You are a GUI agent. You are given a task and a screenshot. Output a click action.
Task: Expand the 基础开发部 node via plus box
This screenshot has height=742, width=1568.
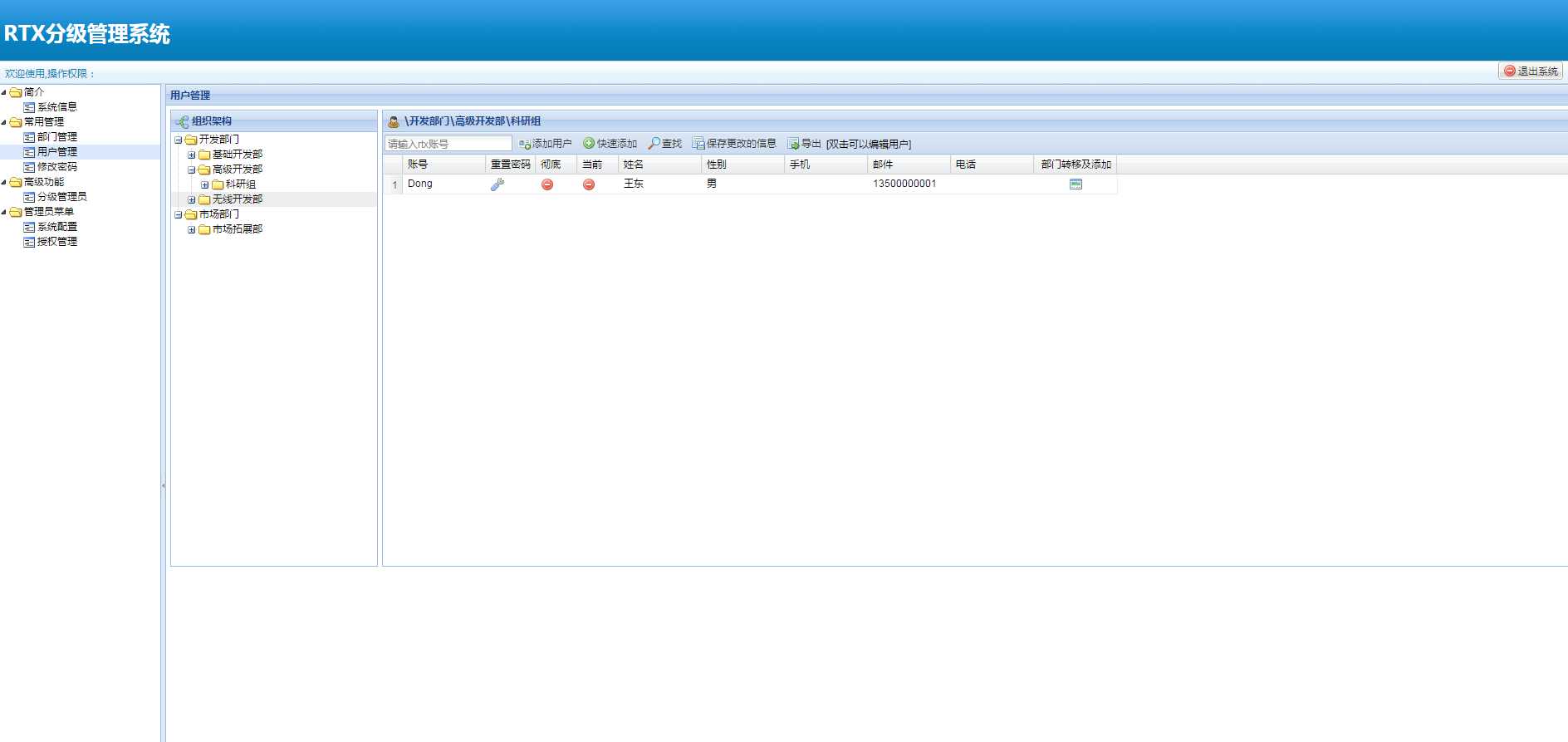[191, 155]
